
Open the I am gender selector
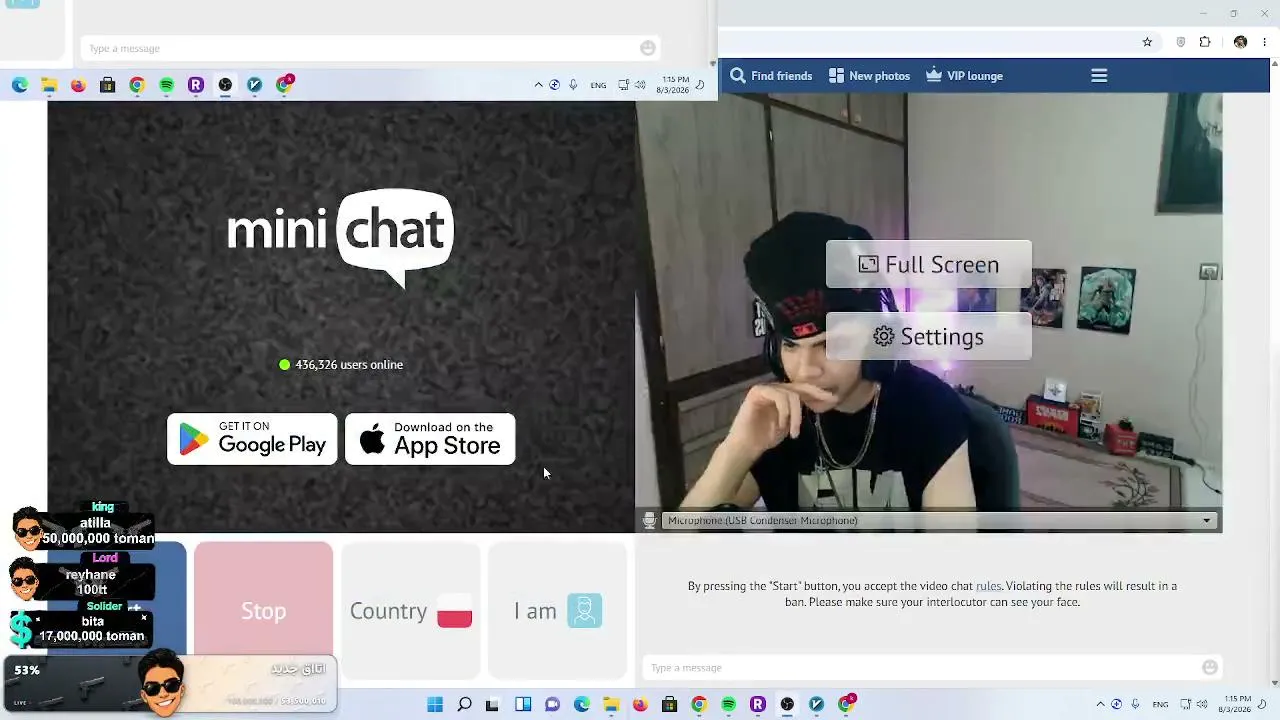558,611
